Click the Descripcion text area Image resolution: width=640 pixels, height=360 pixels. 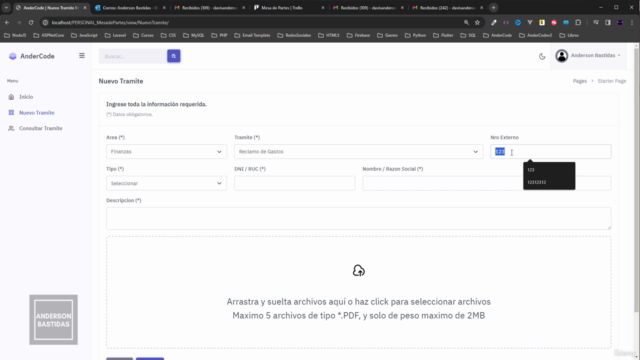point(359,218)
